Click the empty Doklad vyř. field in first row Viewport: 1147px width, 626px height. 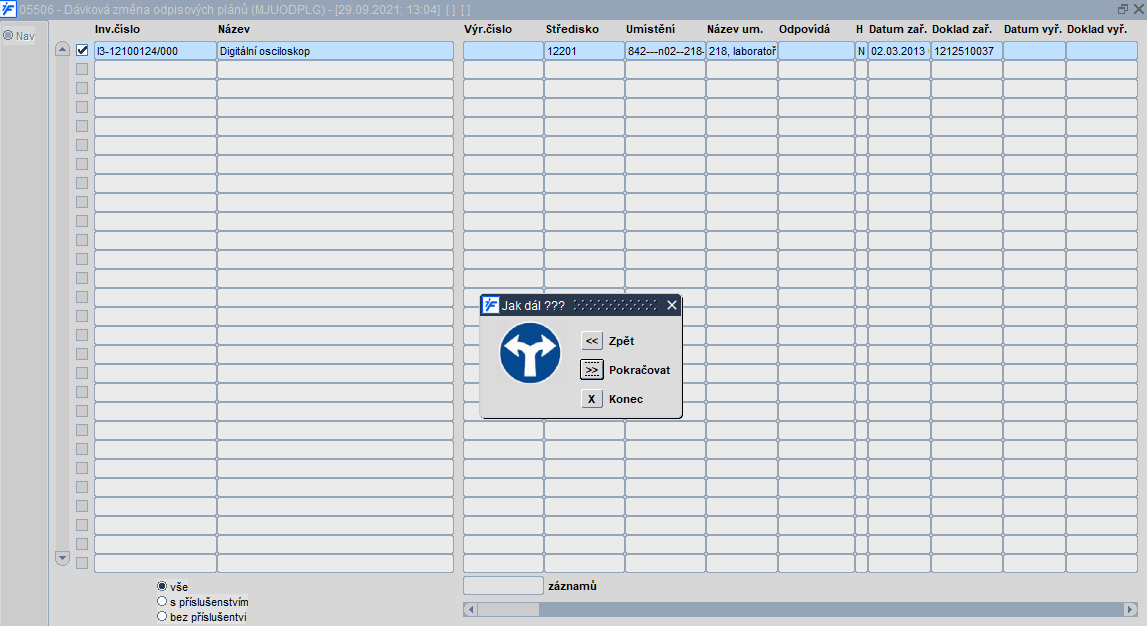point(1101,50)
